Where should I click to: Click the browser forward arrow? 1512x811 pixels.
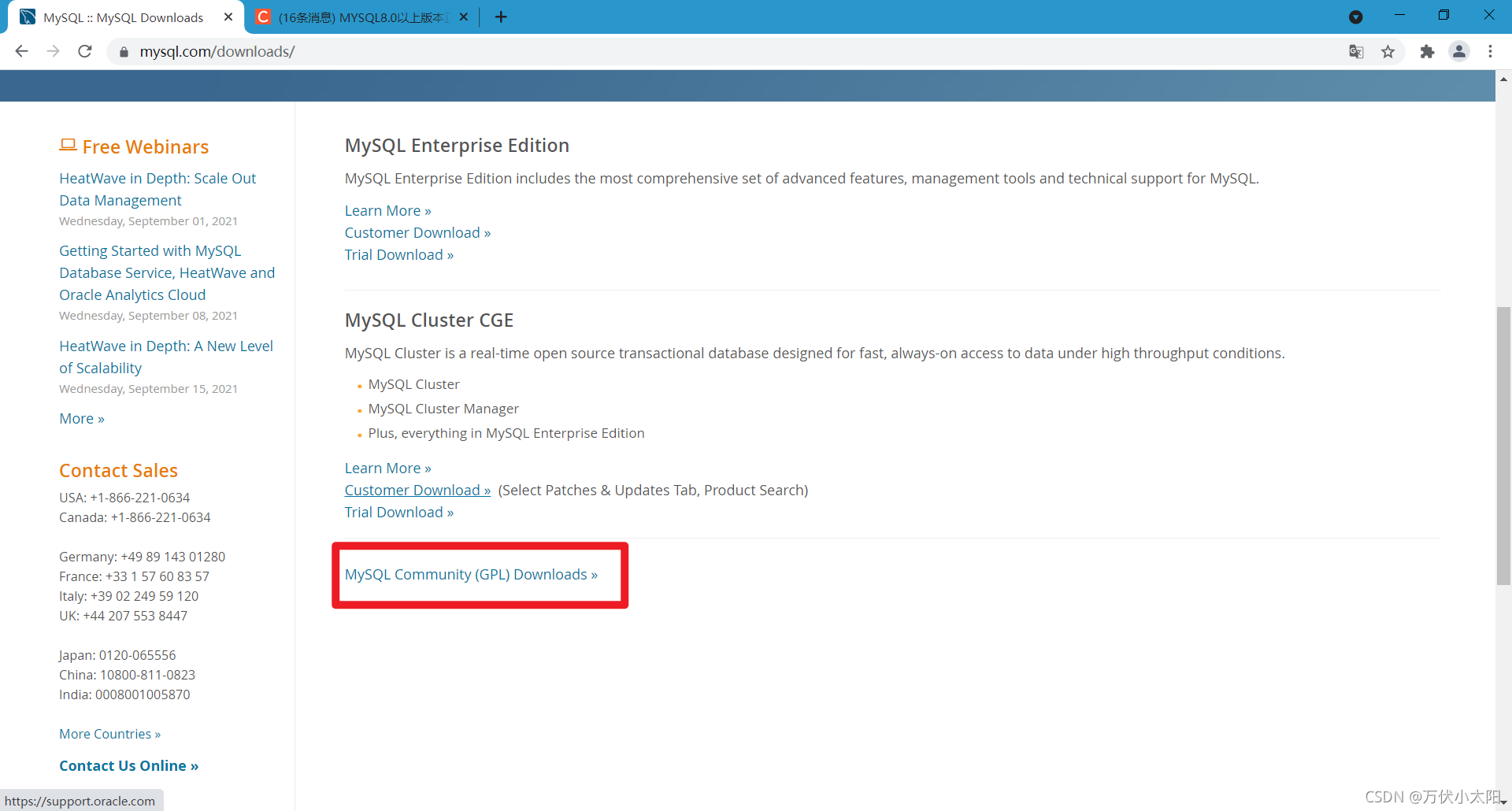[54, 51]
